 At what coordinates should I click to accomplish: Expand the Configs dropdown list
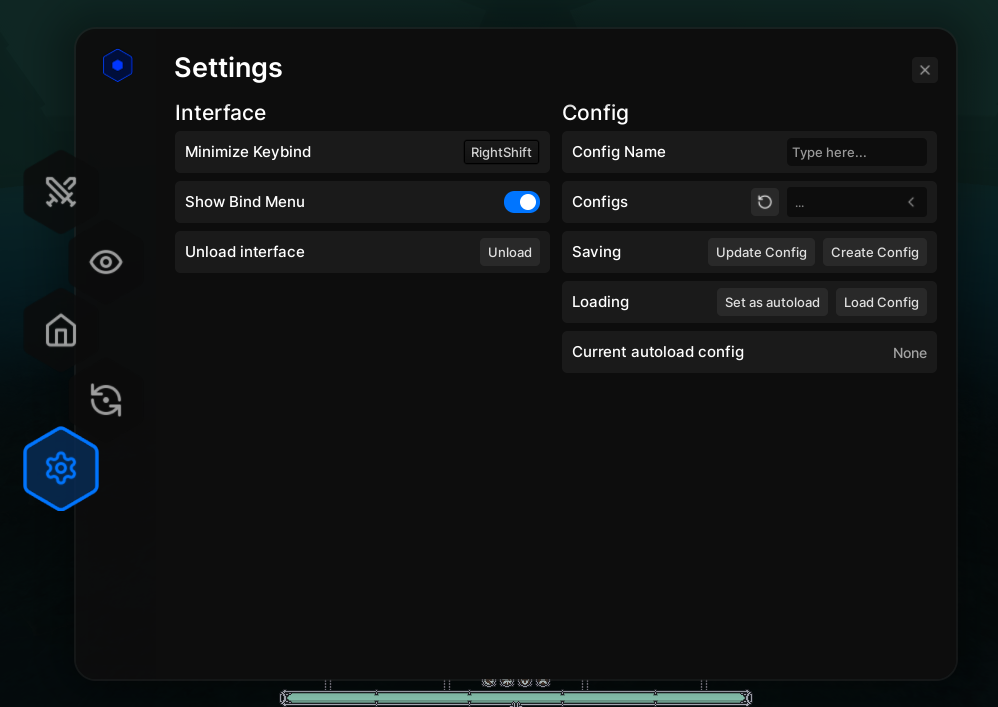click(x=856, y=202)
